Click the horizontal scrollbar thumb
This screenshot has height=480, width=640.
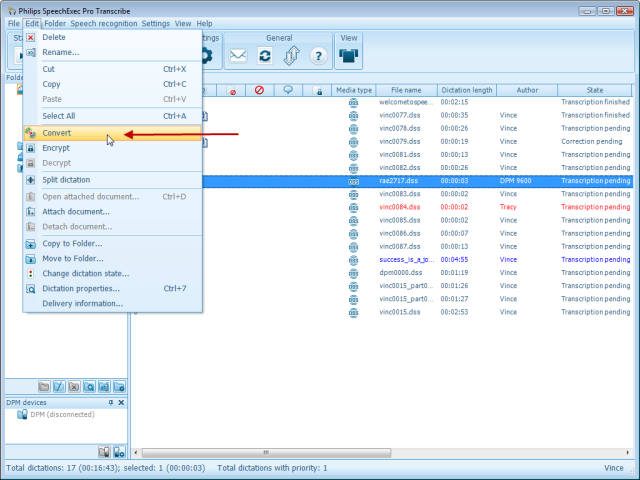(266, 452)
